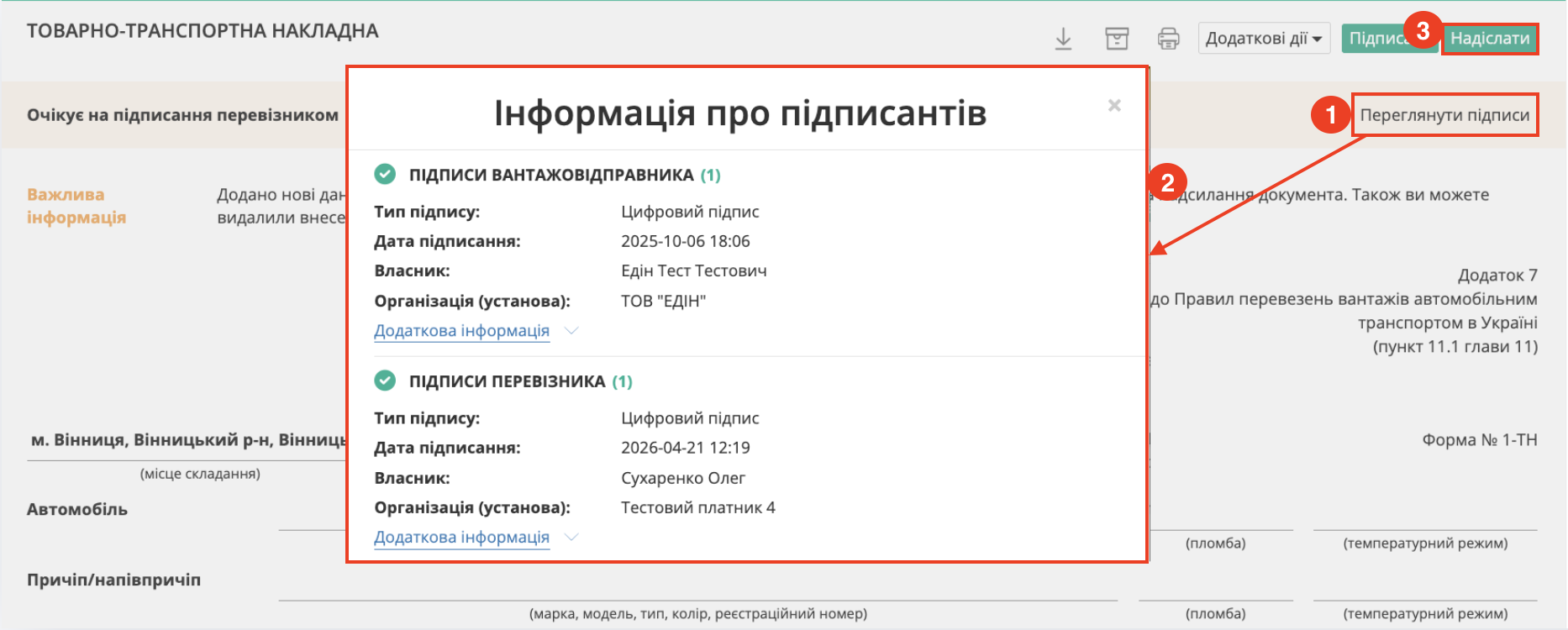Click status Очікує на підписання перевізником

click(182, 115)
